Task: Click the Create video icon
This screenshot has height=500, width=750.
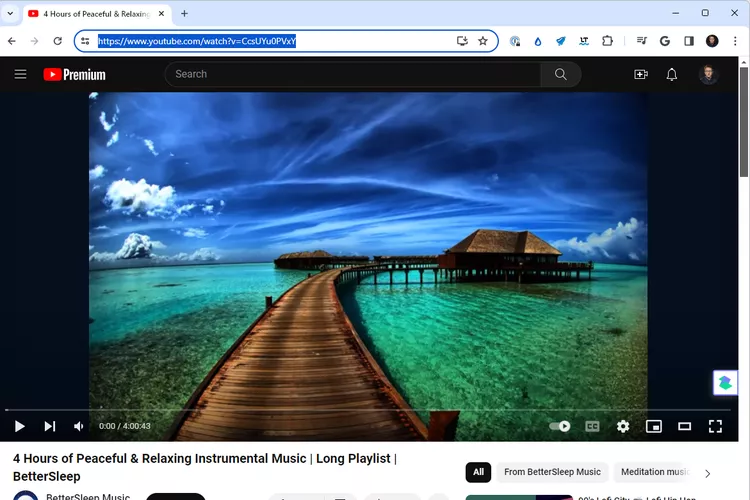Action: coord(641,74)
